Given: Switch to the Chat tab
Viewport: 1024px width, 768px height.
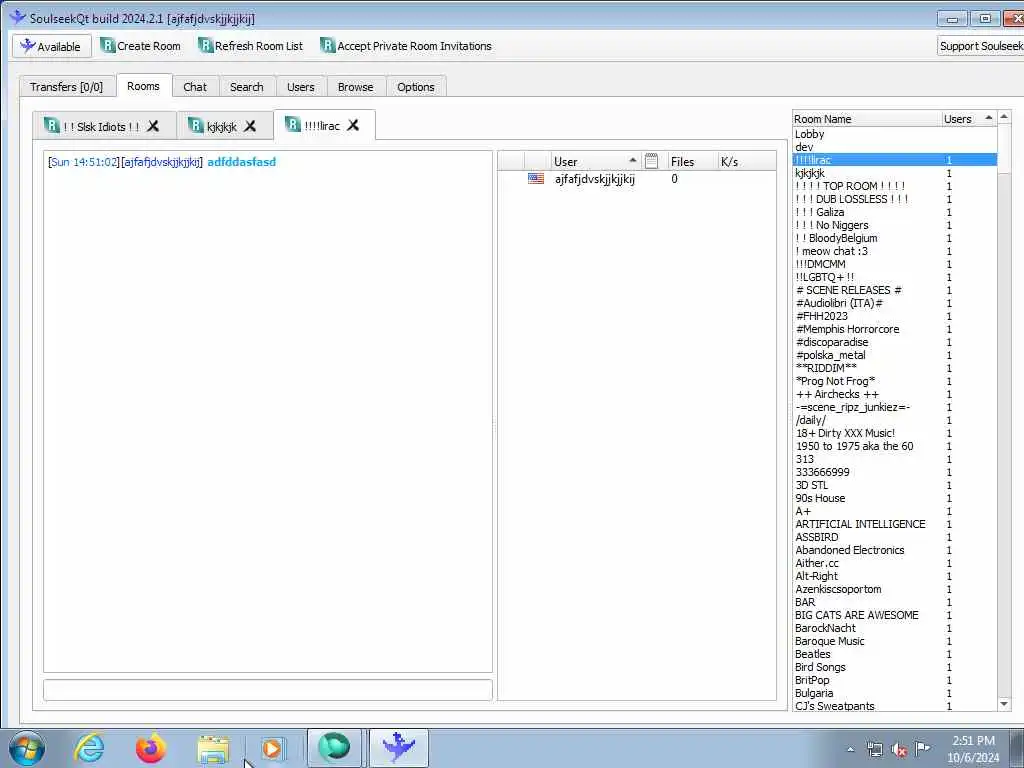Looking at the screenshot, I should [195, 87].
